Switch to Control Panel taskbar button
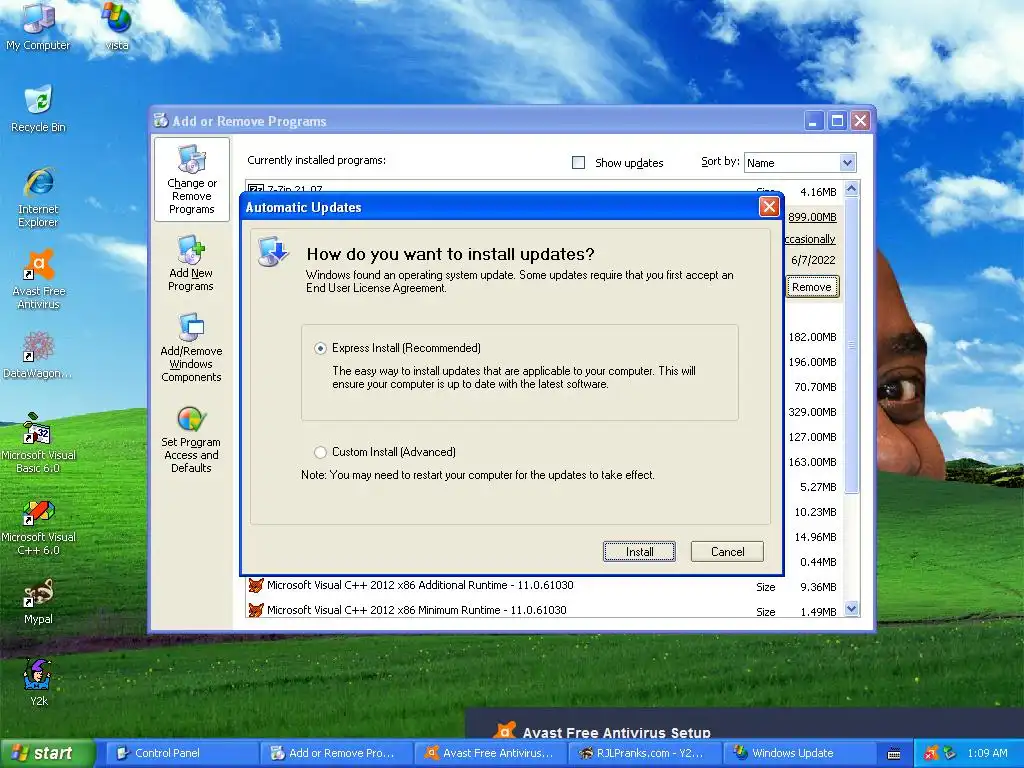This screenshot has width=1024, height=768. click(181, 753)
